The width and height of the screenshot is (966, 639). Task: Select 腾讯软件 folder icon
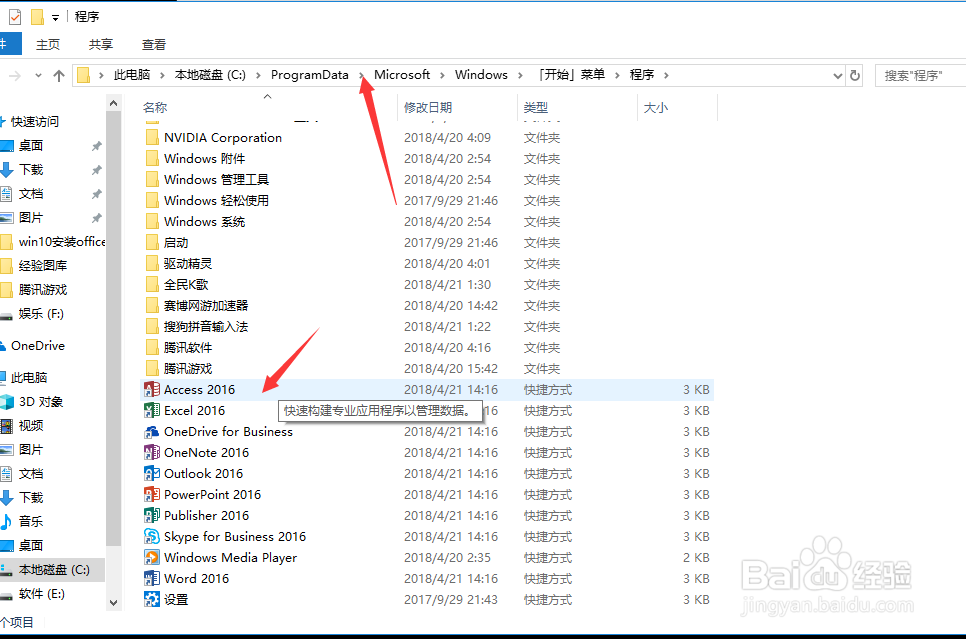click(152, 347)
